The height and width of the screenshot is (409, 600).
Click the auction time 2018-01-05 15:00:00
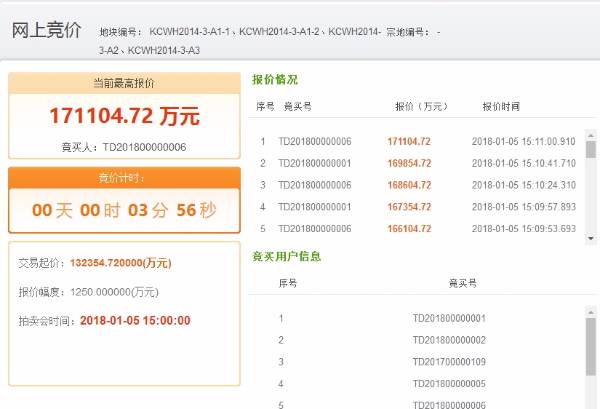click(135, 321)
